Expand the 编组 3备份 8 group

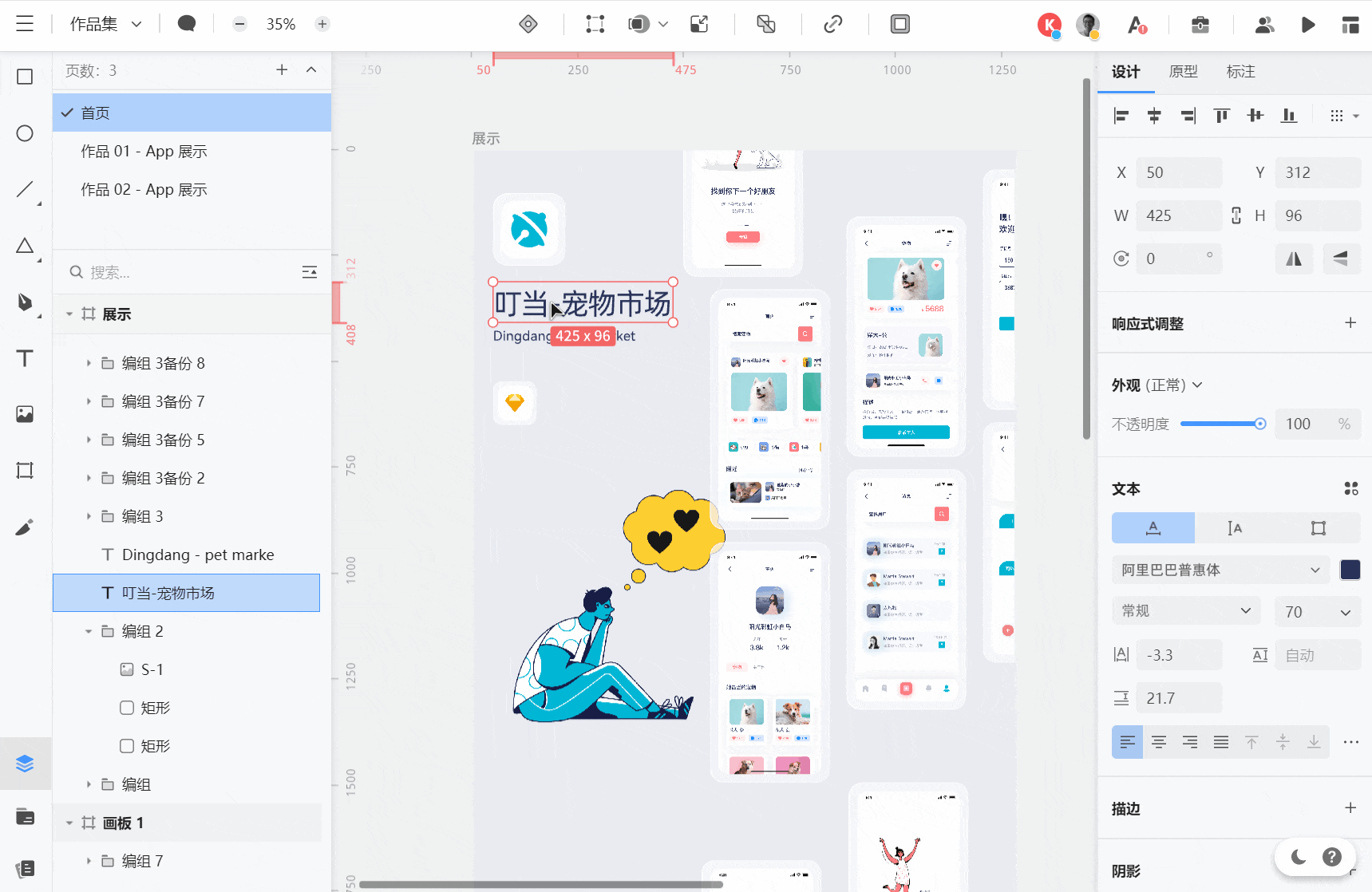click(x=89, y=363)
